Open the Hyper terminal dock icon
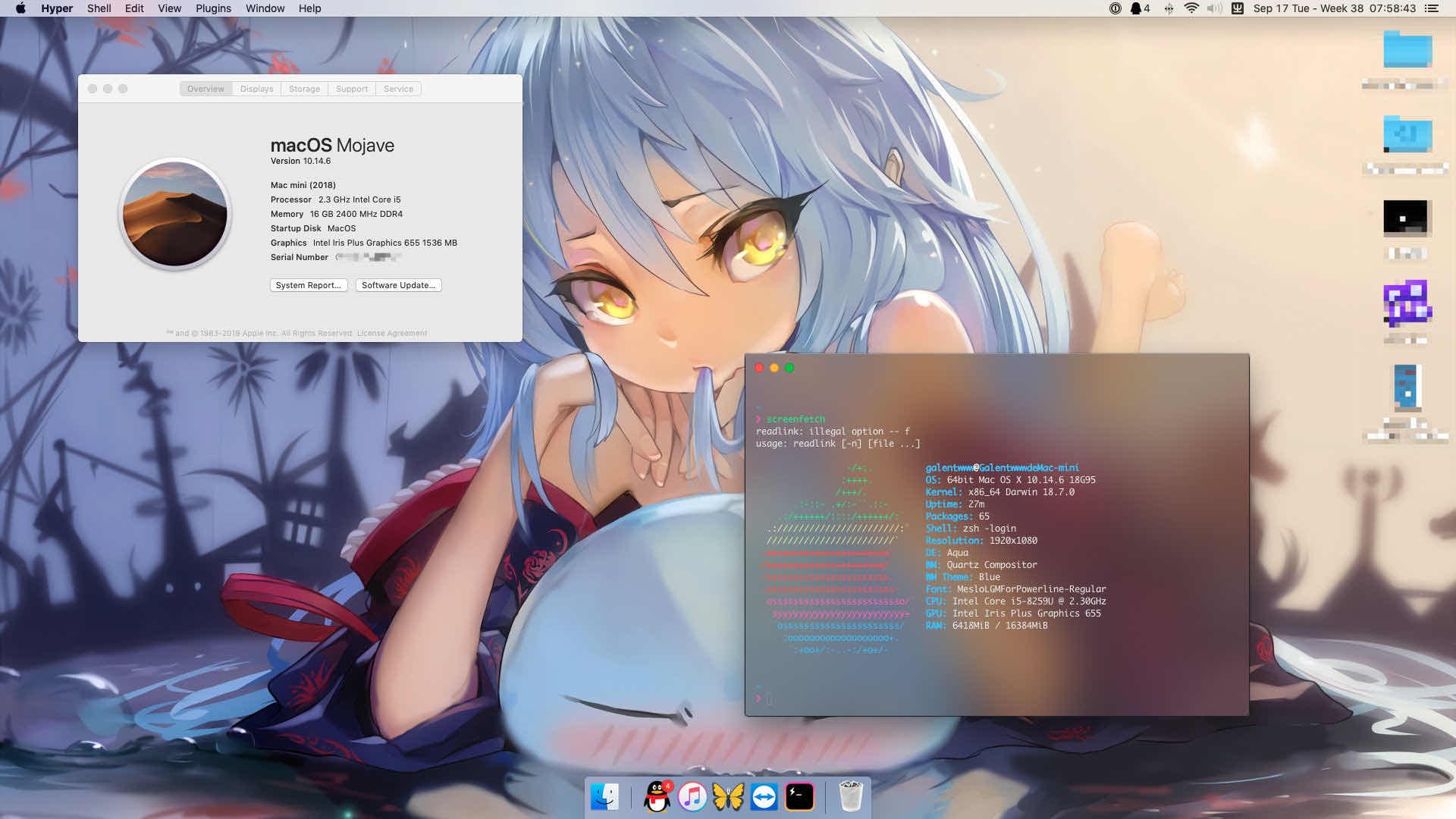This screenshot has width=1456, height=819. [x=799, y=797]
